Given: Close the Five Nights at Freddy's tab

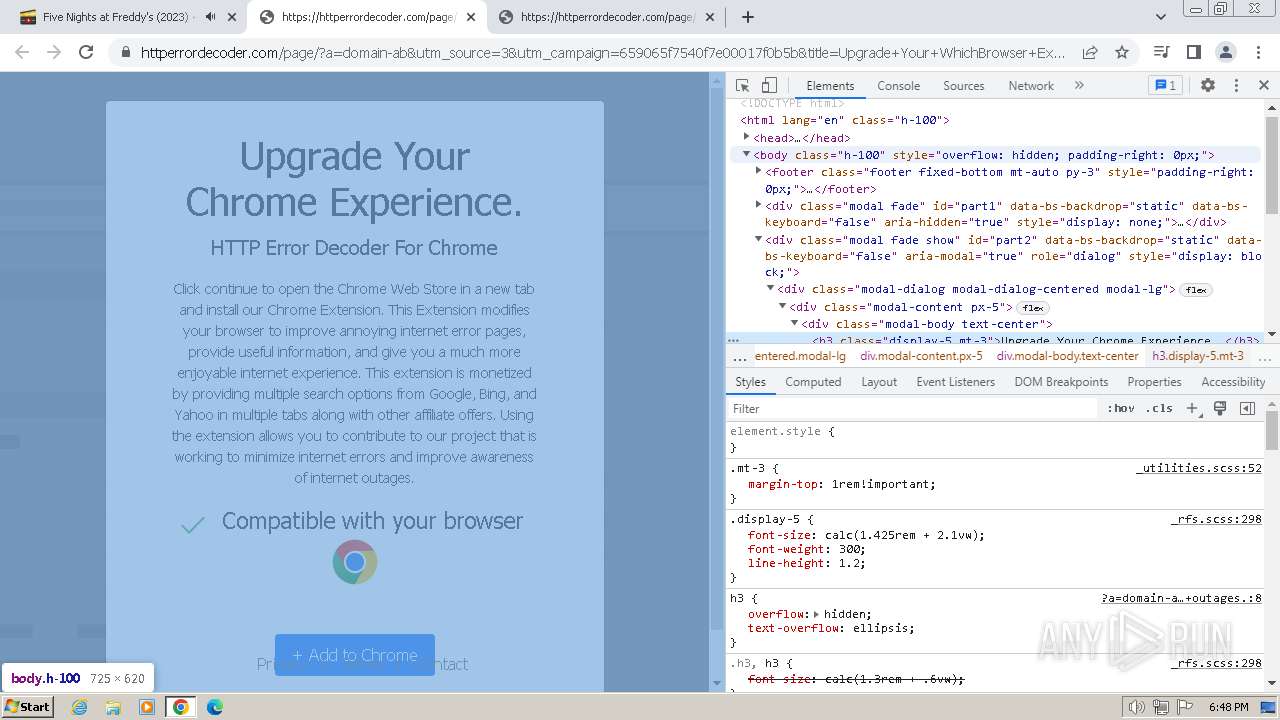Looking at the screenshot, I should [231, 17].
